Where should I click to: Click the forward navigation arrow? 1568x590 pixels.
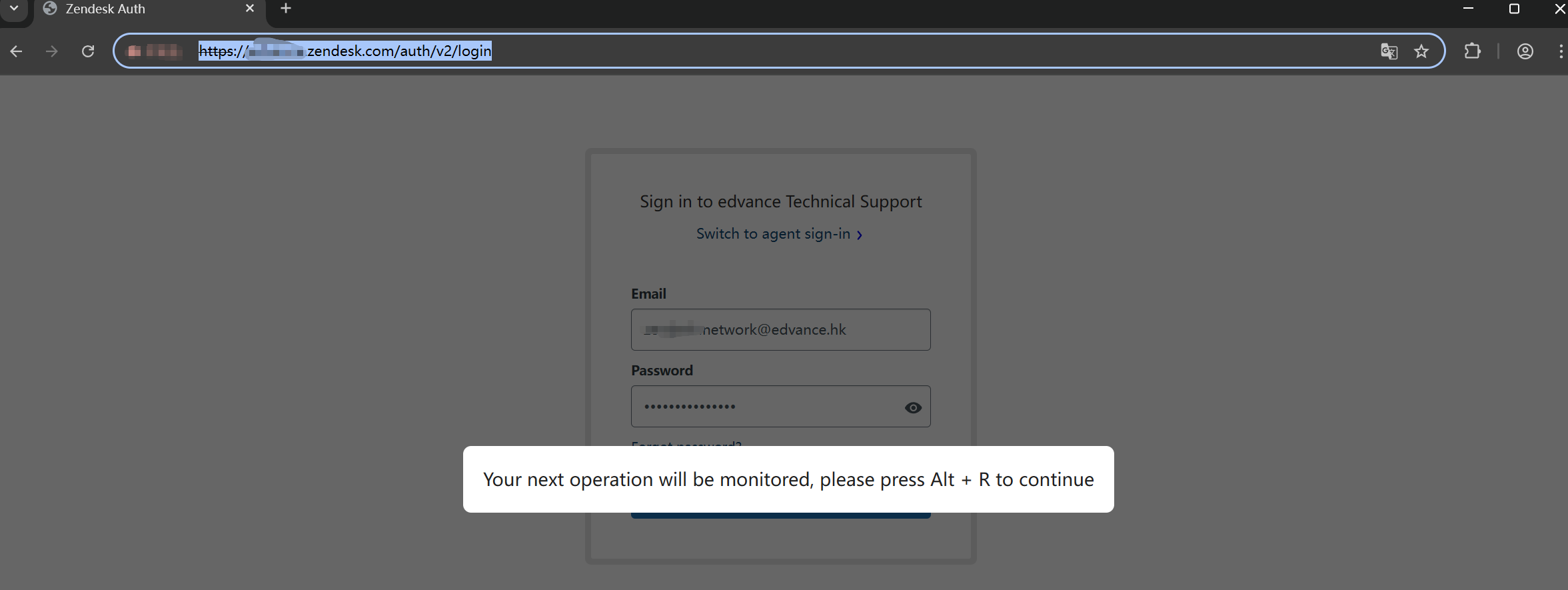coord(52,51)
